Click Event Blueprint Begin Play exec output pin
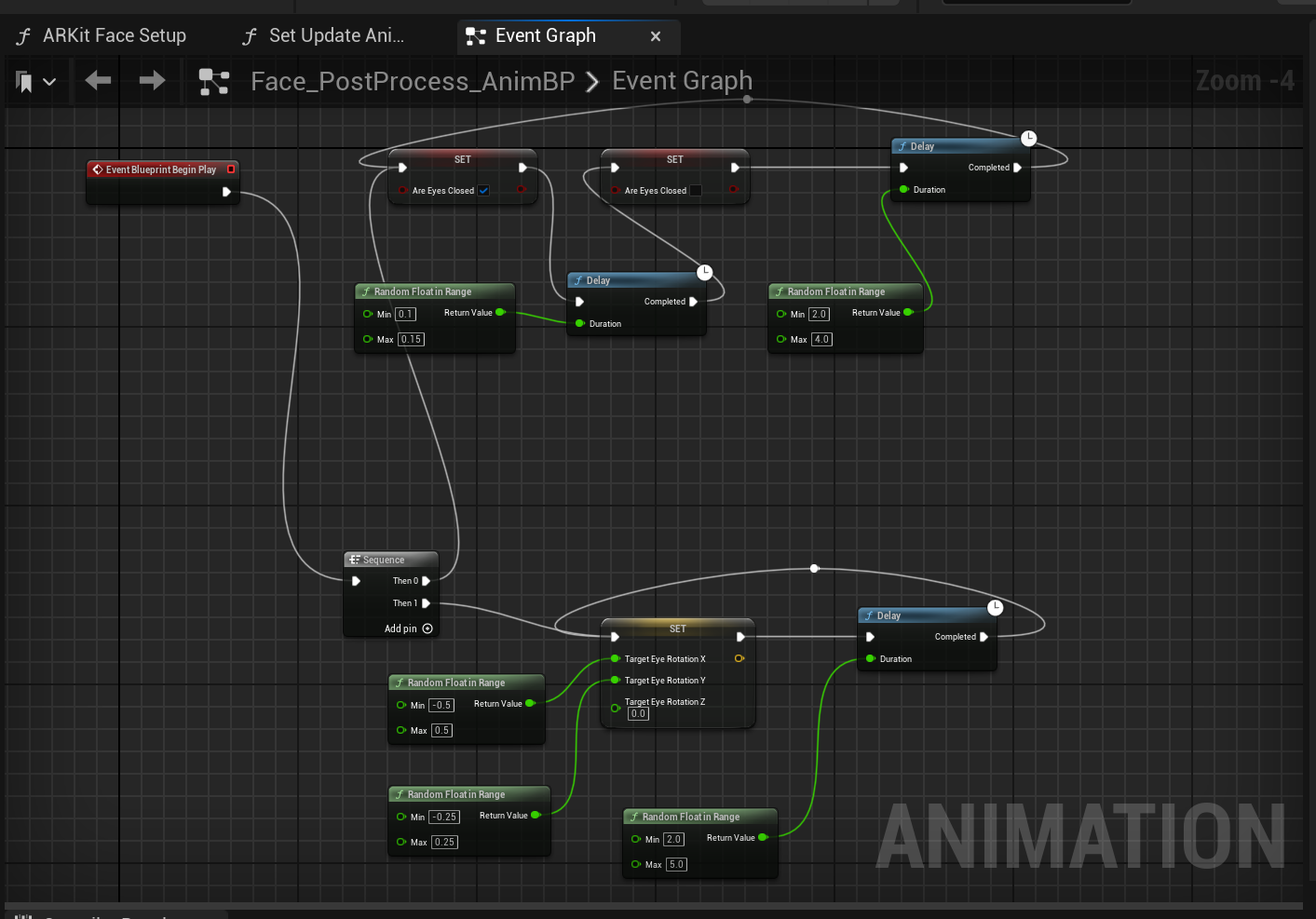Image resolution: width=1316 pixels, height=919 pixels. [x=226, y=192]
